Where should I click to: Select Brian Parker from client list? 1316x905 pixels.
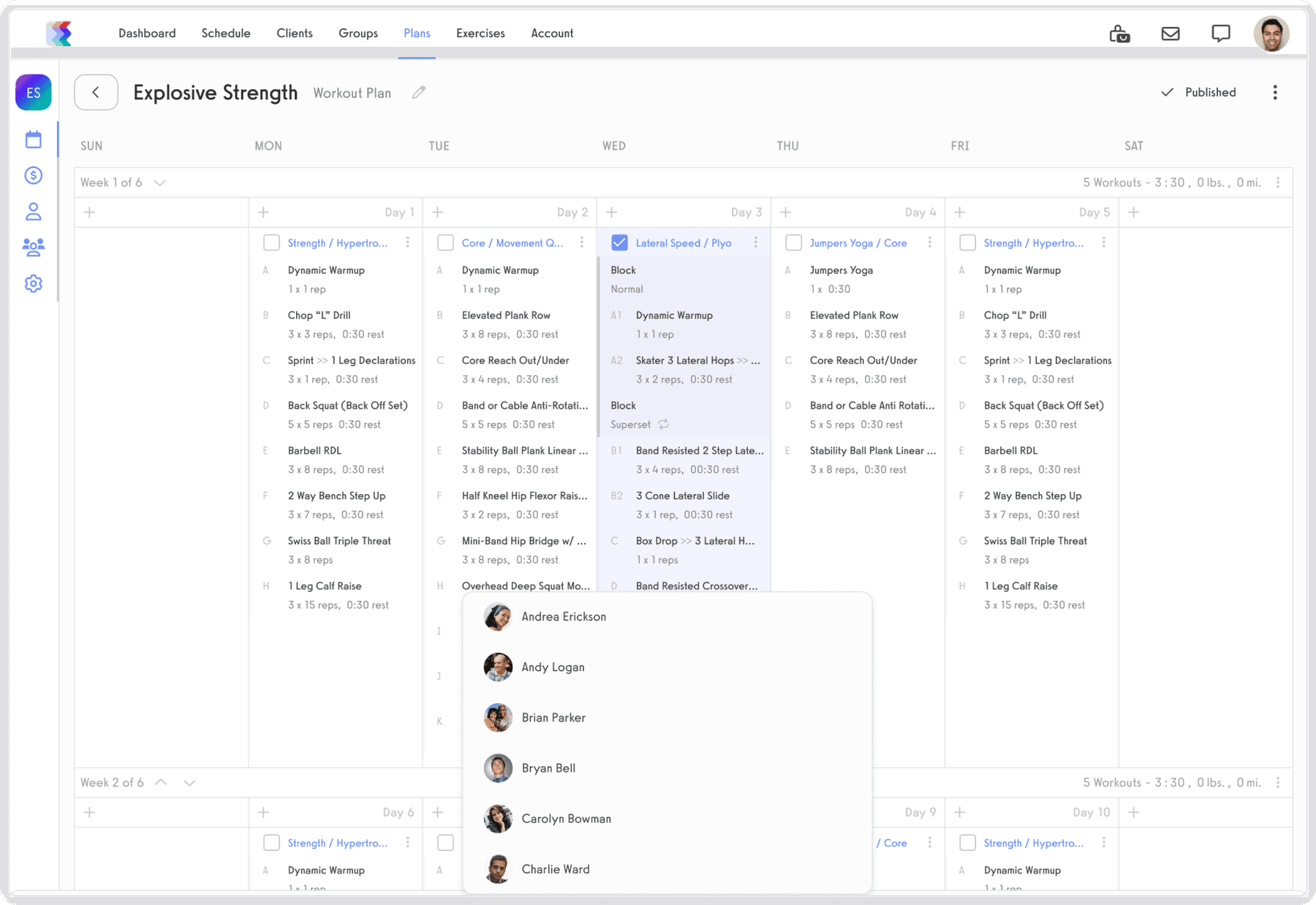point(553,718)
